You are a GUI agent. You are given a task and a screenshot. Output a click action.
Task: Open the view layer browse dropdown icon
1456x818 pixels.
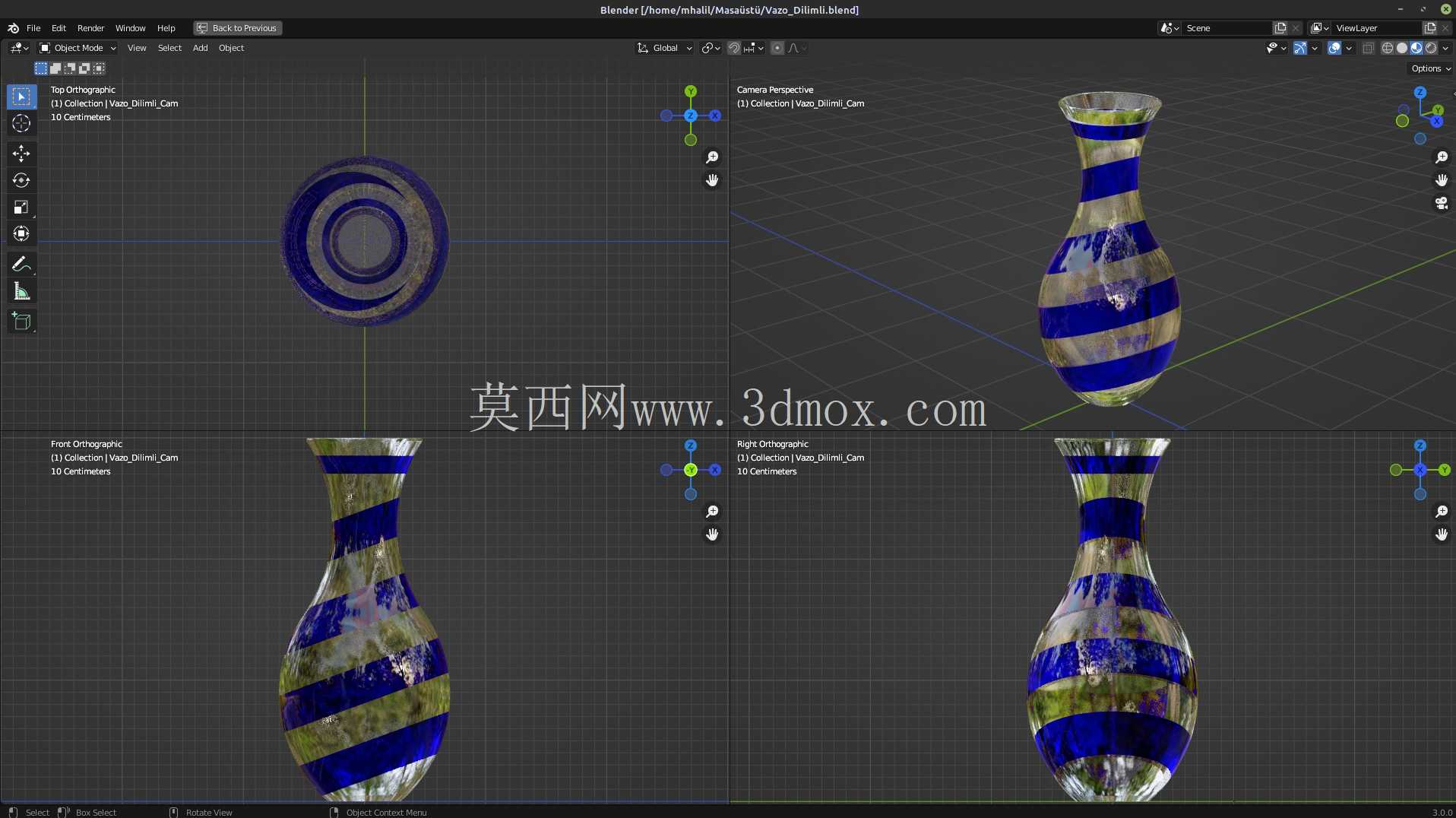tap(1320, 28)
